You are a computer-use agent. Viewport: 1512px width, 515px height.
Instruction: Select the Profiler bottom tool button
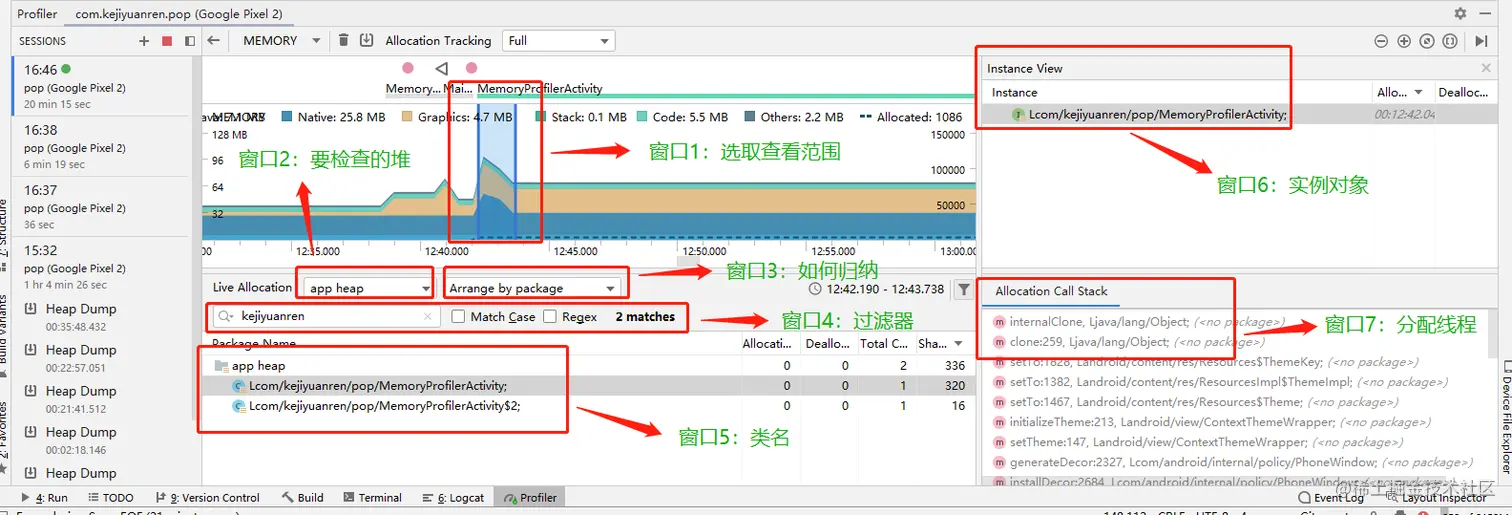click(531, 497)
